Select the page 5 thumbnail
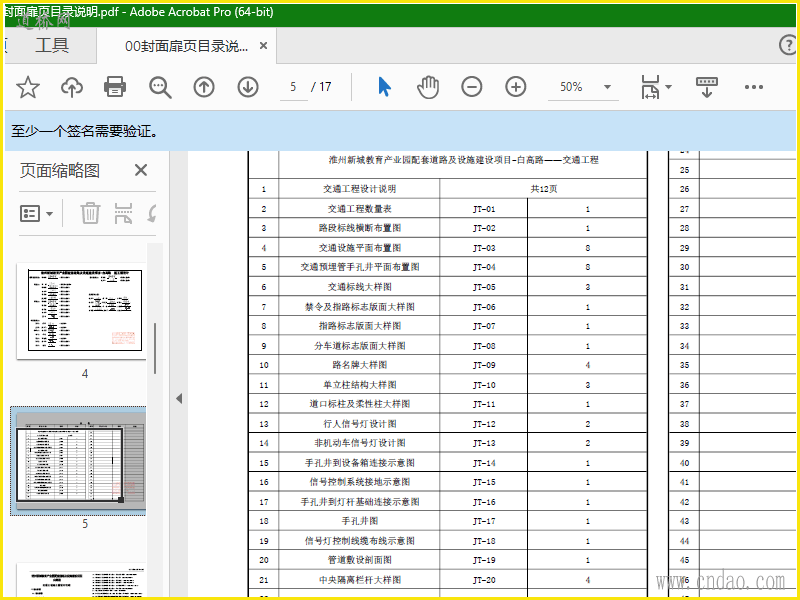Image resolution: width=800 pixels, height=600 pixels. [x=79, y=461]
